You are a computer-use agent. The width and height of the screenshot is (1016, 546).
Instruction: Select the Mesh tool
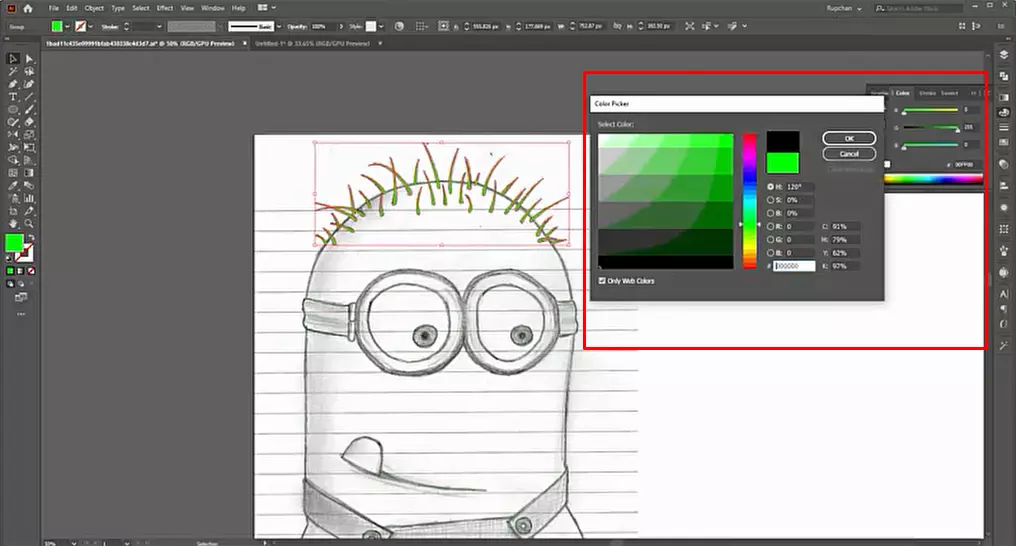point(13,173)
